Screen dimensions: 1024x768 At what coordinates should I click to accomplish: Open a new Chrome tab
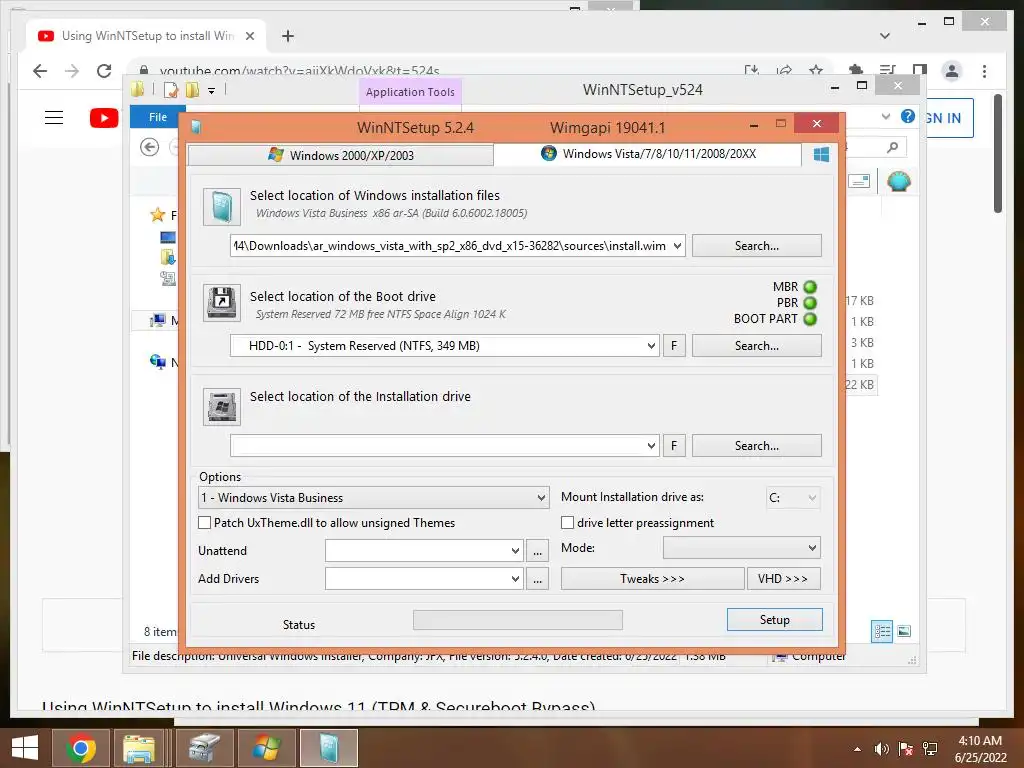[x=288, y=36]
